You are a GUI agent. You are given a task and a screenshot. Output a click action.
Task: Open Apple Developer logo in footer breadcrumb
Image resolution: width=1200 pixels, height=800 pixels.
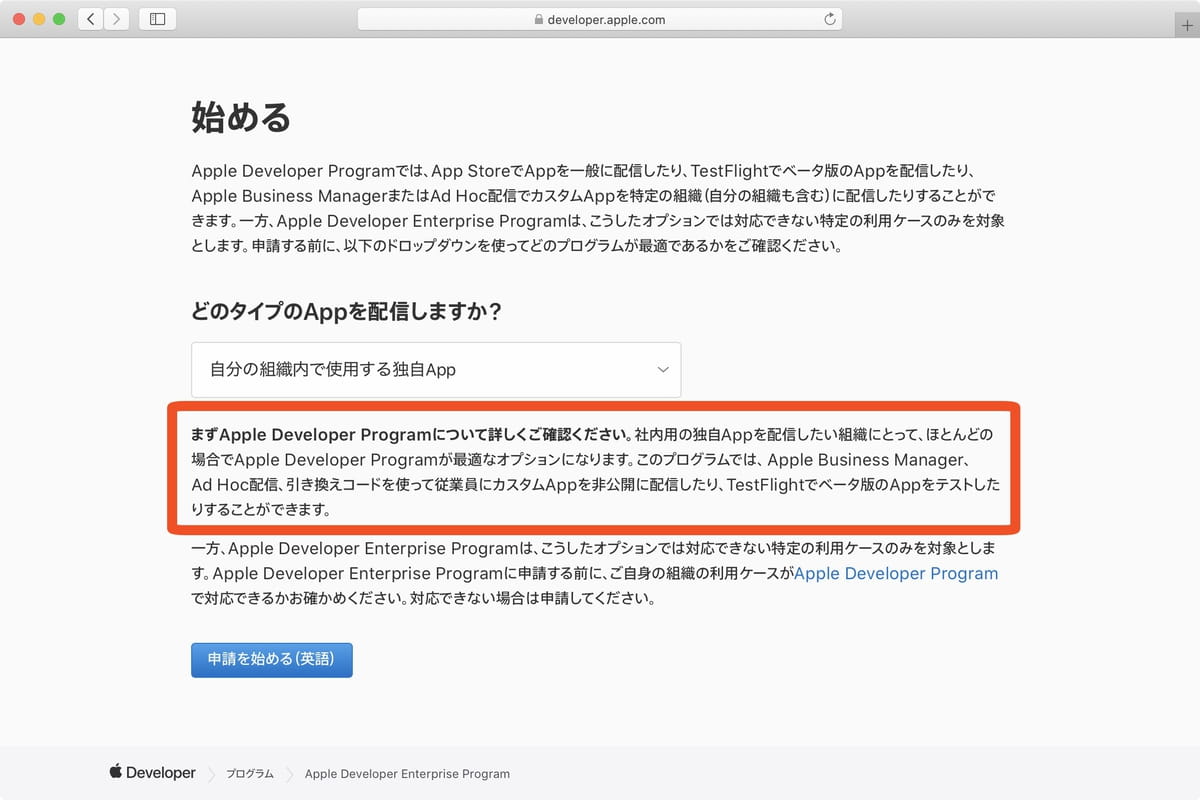tap(153, 773)
